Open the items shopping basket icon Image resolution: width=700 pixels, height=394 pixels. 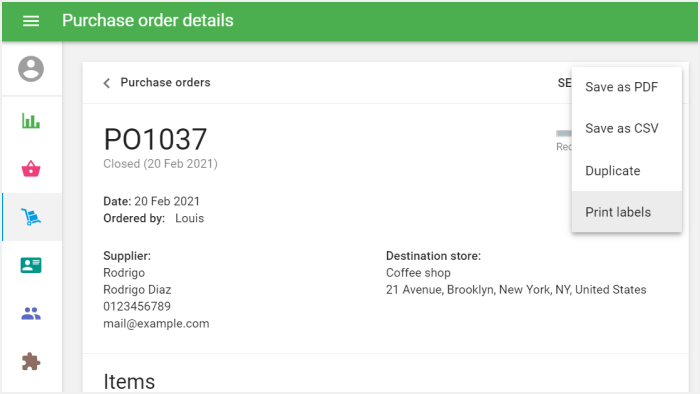point(31,169)
